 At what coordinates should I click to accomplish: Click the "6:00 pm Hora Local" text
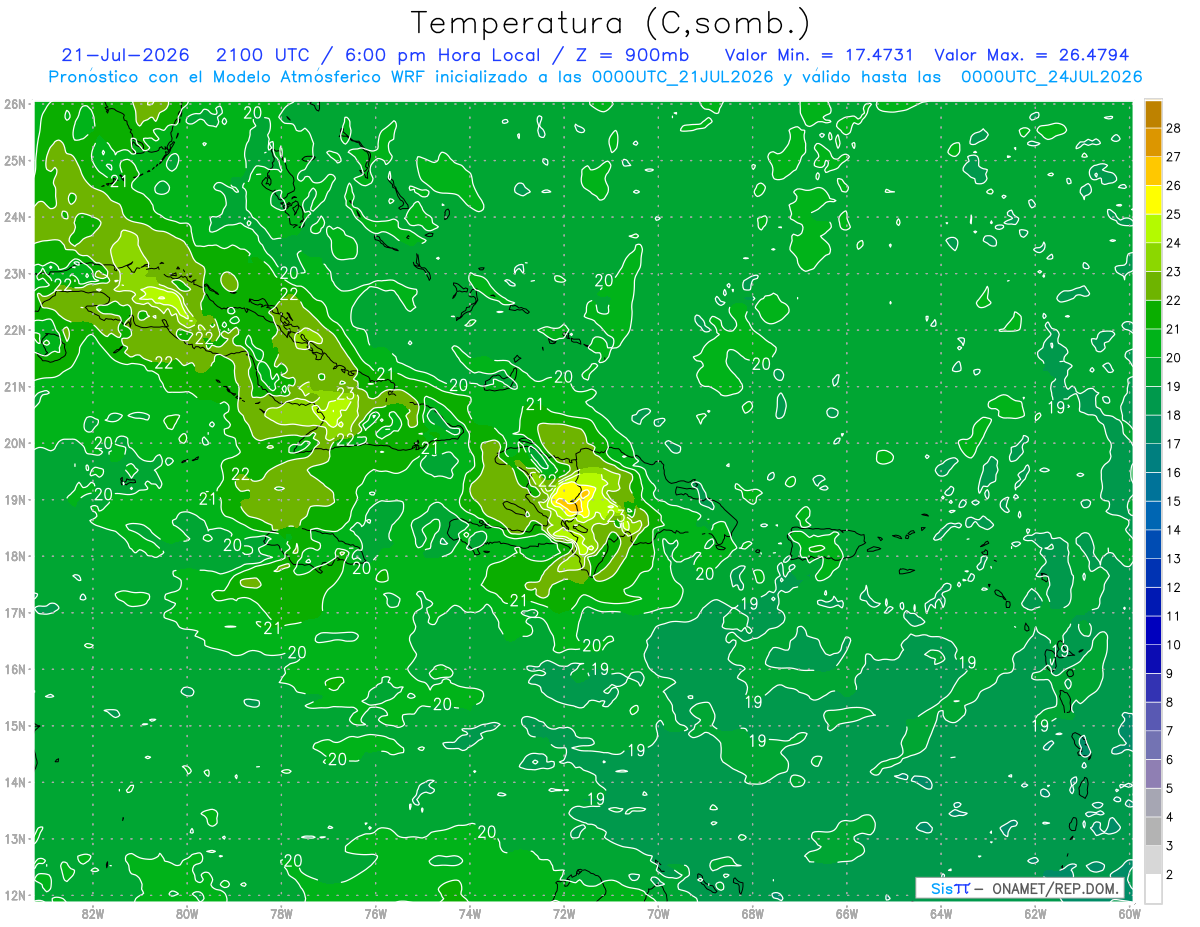click(445, 55)
